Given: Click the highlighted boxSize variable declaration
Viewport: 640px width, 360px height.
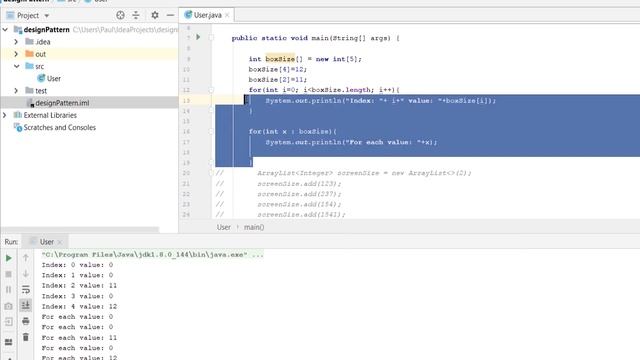Looking at the screenshot, I should click(x=280, y=59).
